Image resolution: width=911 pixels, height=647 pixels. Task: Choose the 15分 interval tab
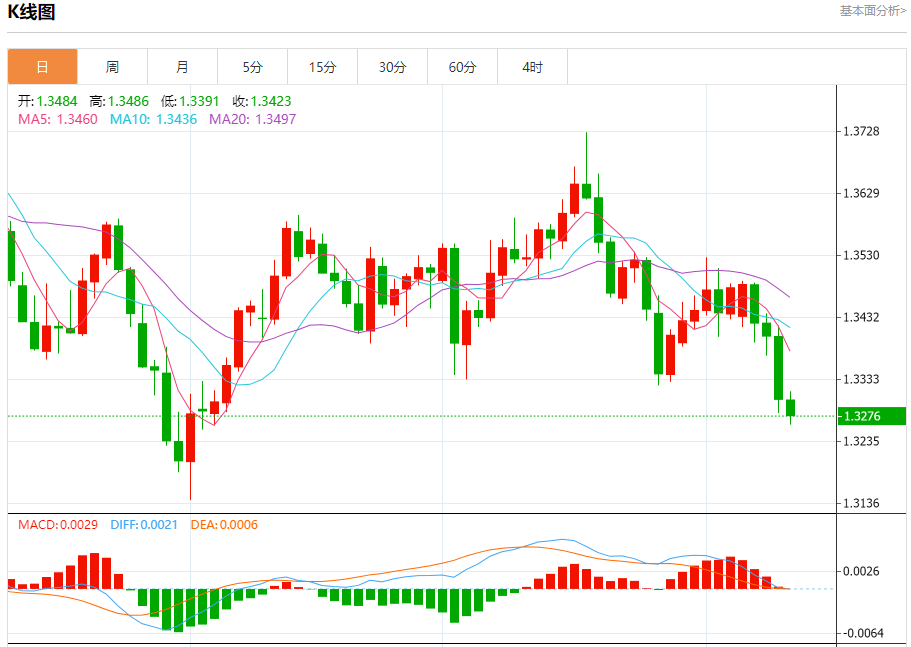322,67
